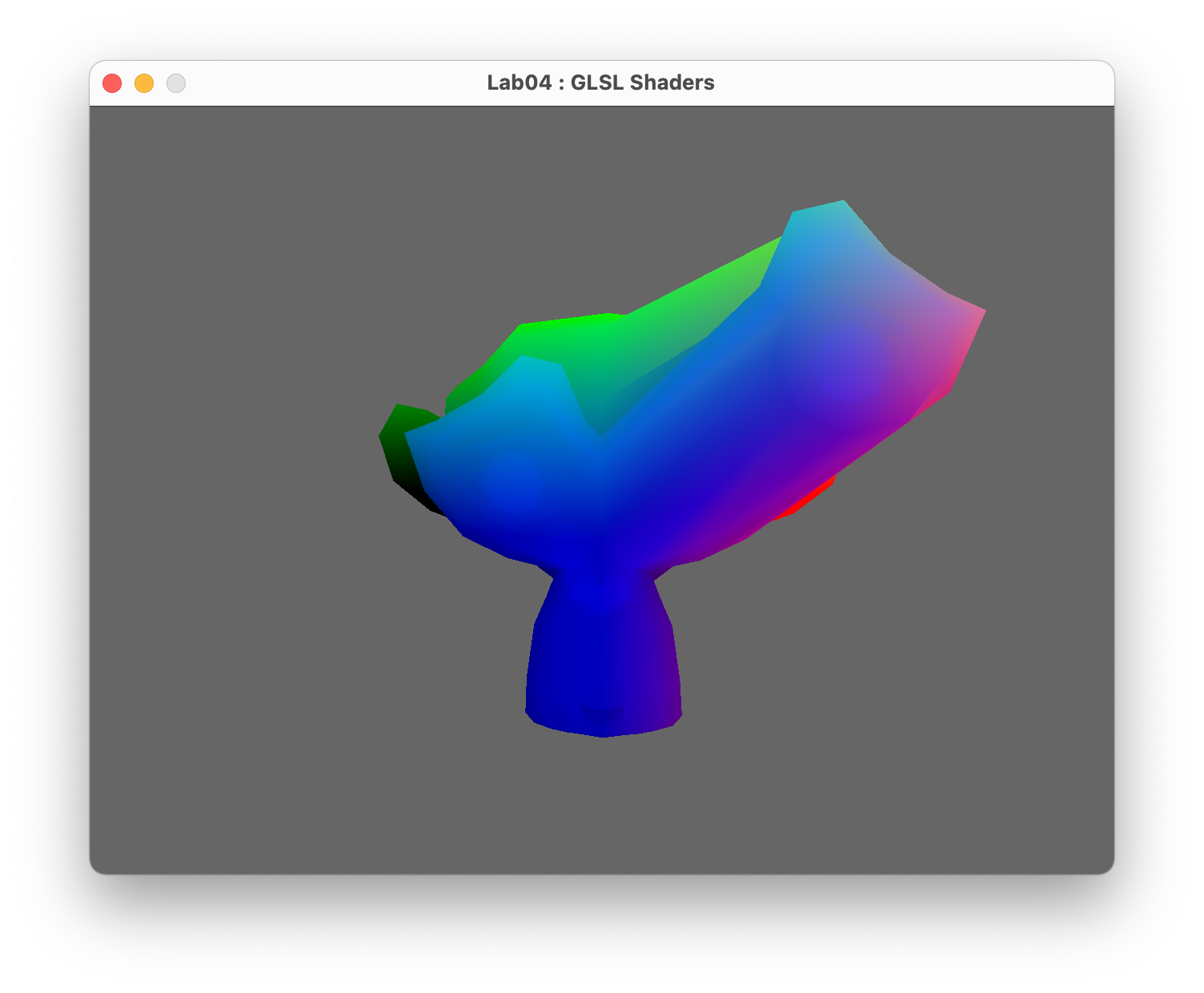Click the "Lab04 : GLSL Shaders" title text
This screenshot has height=993, width=1204.
600,83
